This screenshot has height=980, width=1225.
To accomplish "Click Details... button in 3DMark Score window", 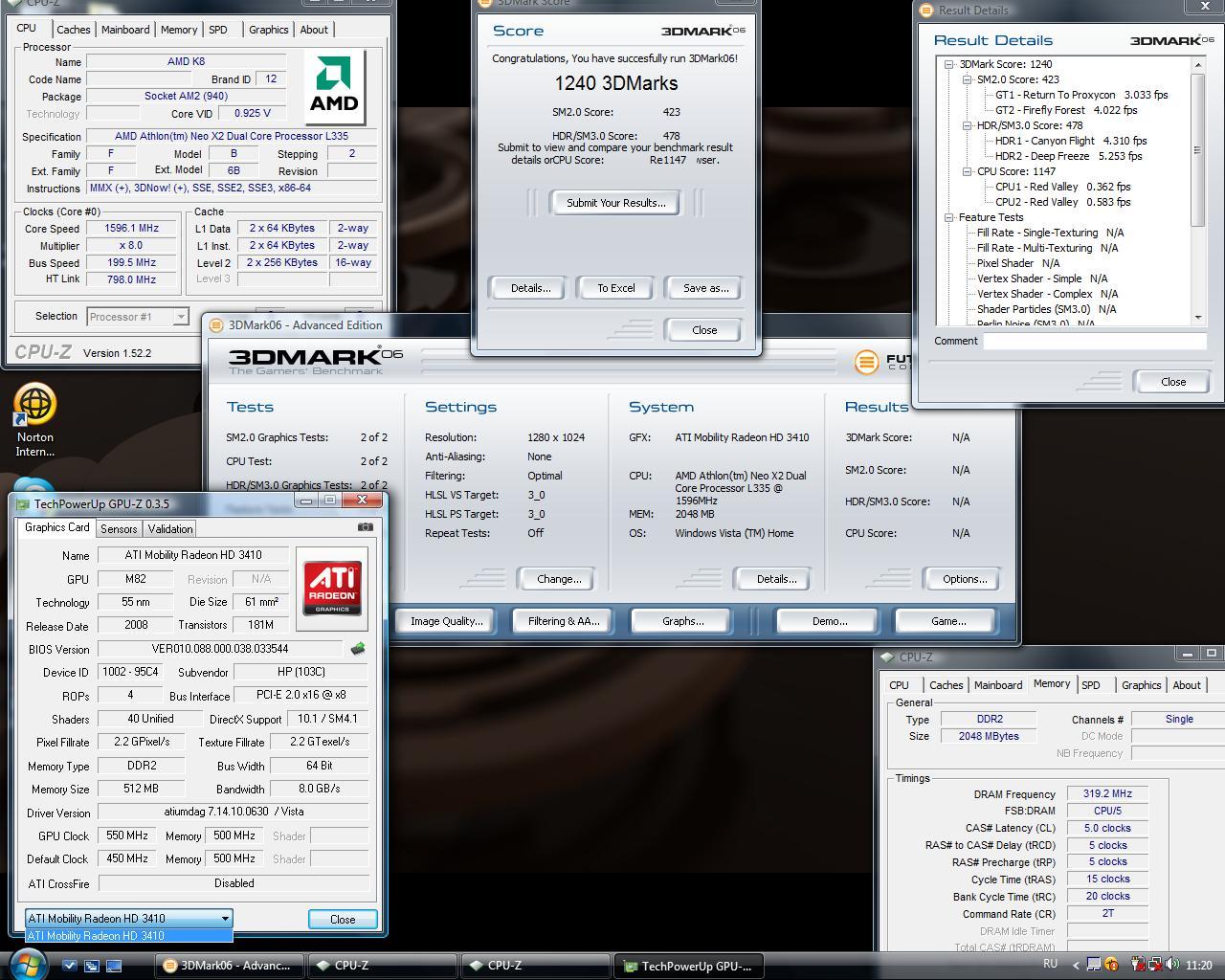I will tap(529, 288).
